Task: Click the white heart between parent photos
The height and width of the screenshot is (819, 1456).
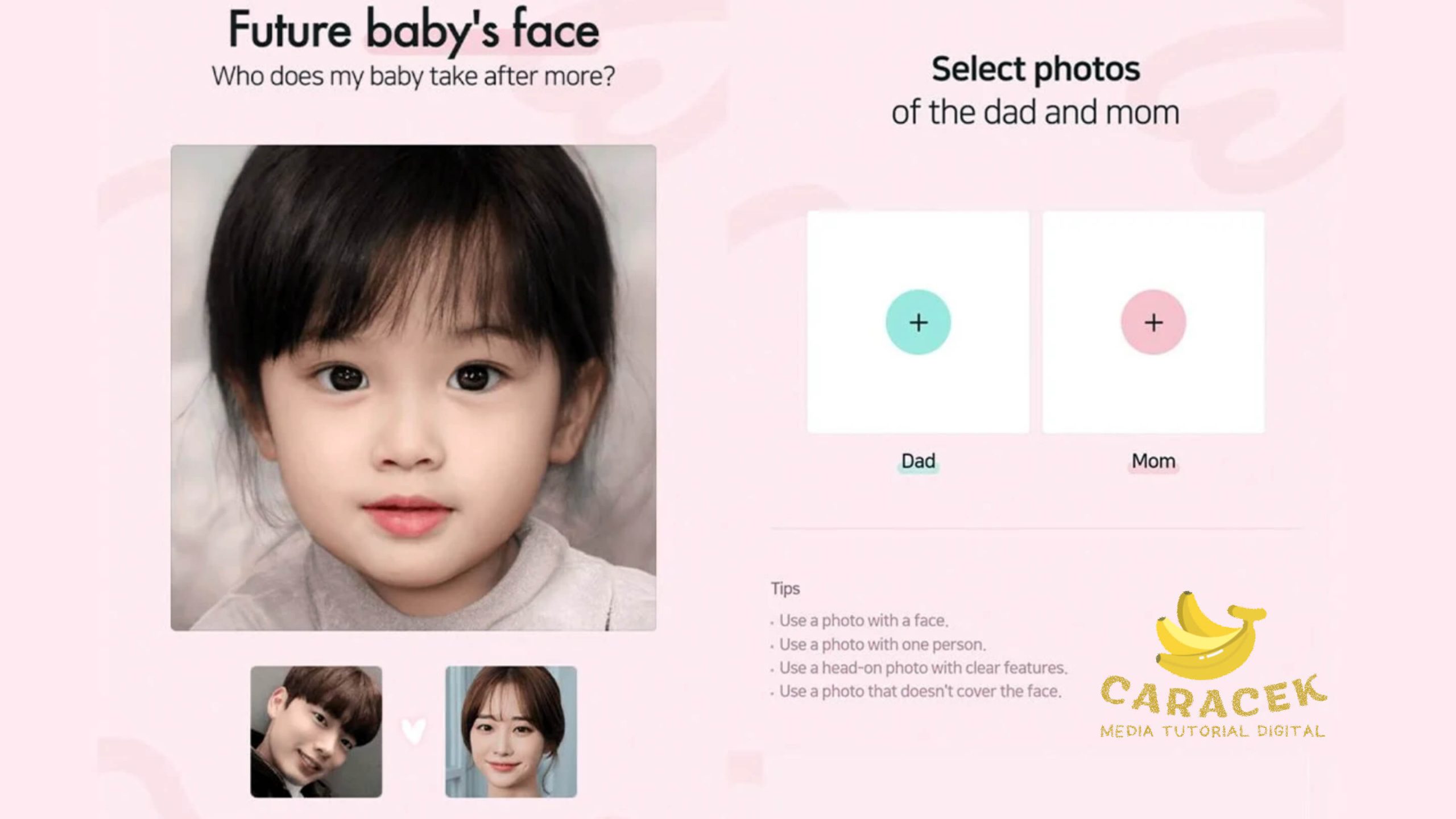Action: tap(413, 731)
